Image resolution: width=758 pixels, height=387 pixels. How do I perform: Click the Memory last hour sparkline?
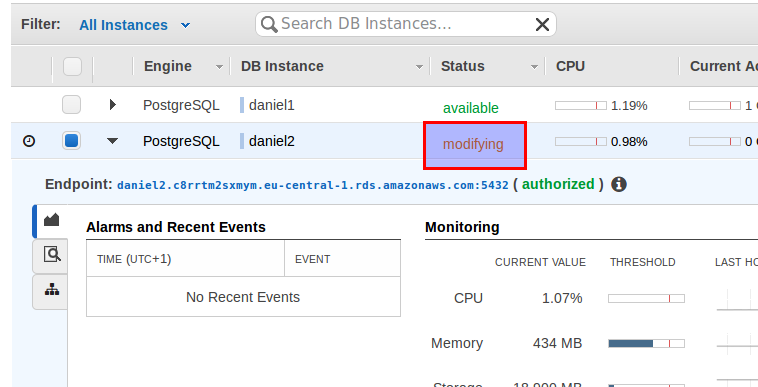737,344
